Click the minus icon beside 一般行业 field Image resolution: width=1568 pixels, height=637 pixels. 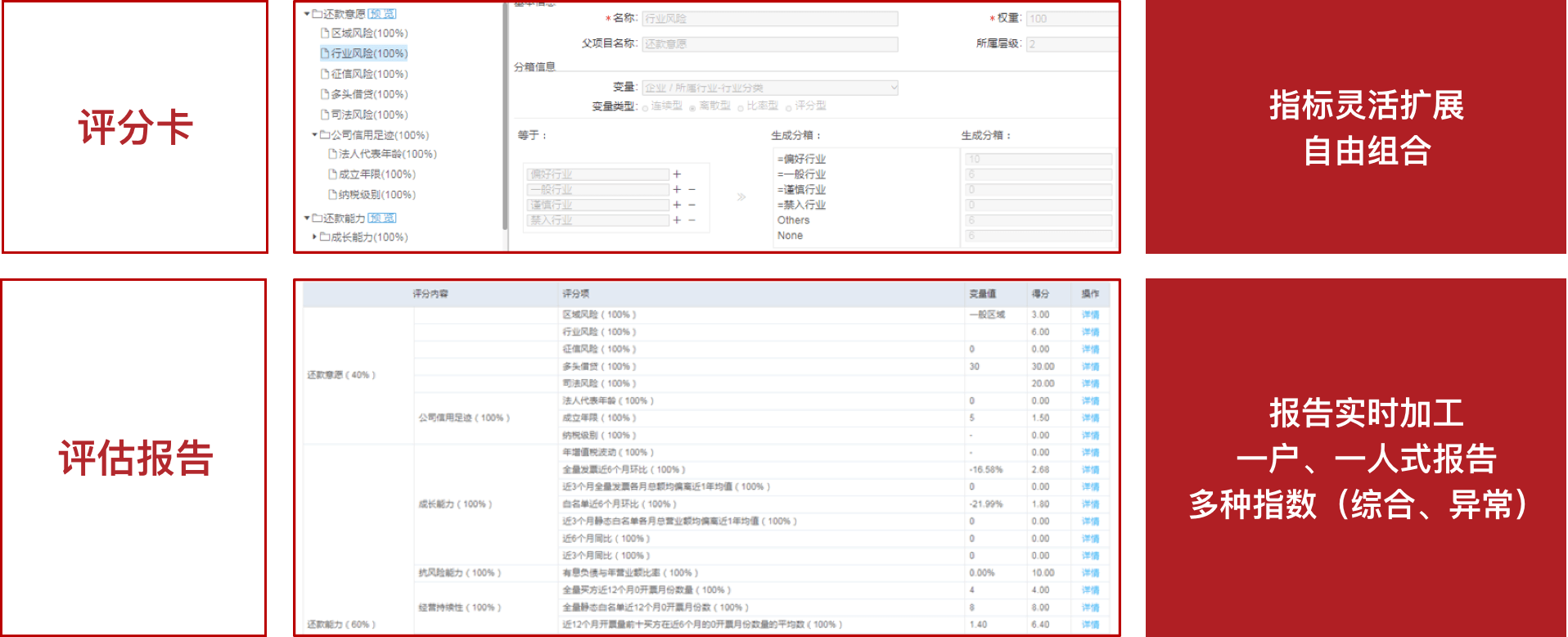coord(692,189)
